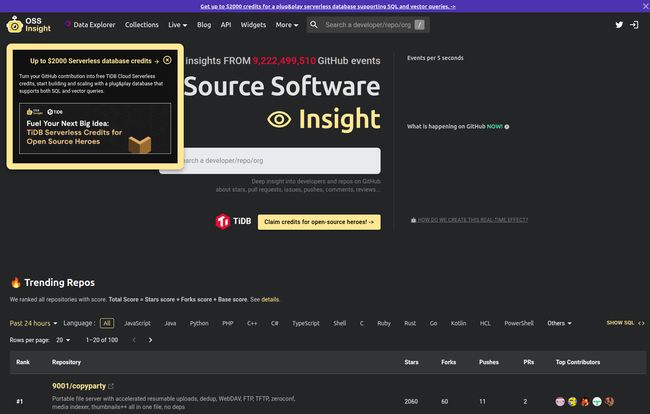Open the Widgets page
The height and width of the screenshot is (414, 650).
point(253,25)
